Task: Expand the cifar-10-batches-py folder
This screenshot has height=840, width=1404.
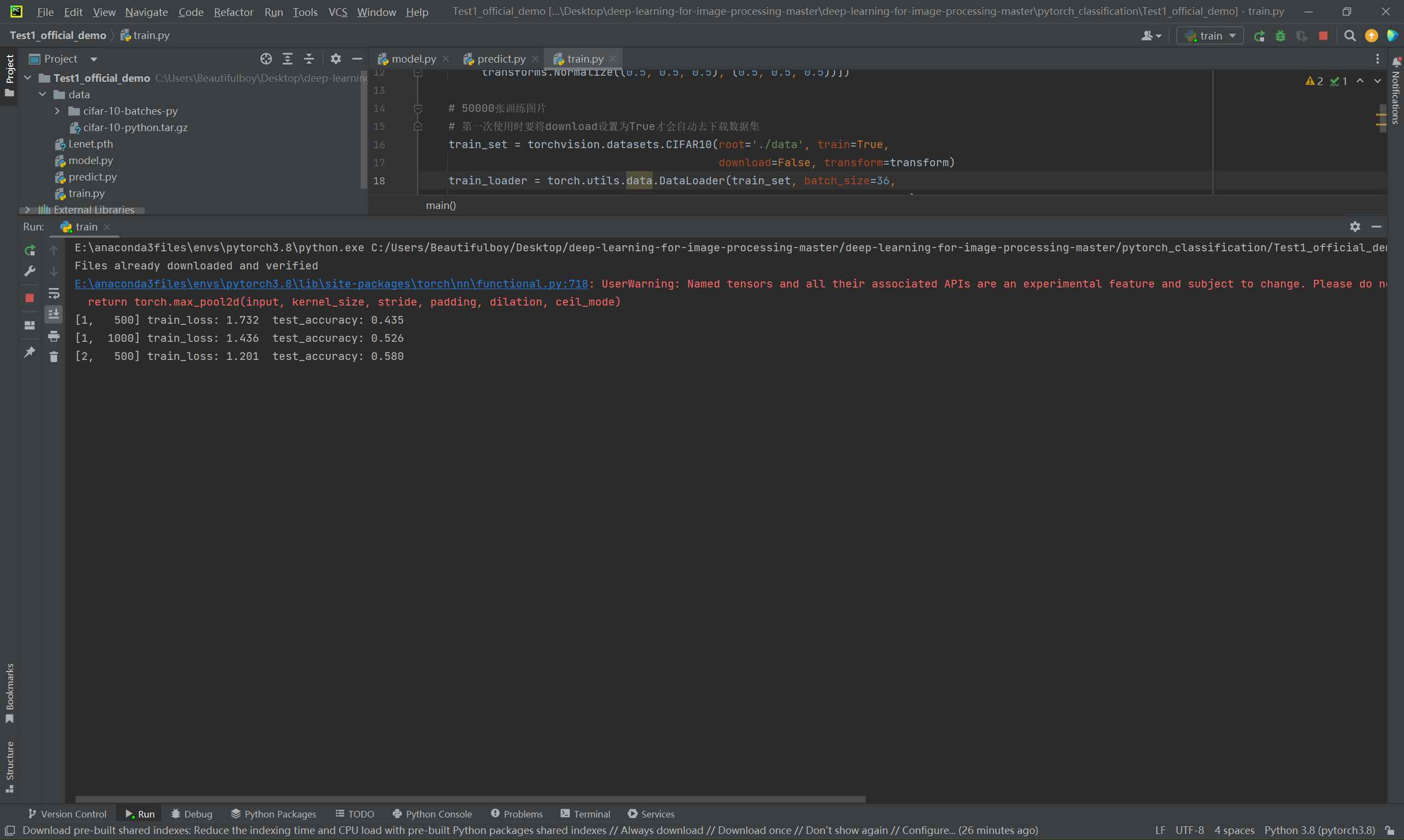Action: point(57,111)
